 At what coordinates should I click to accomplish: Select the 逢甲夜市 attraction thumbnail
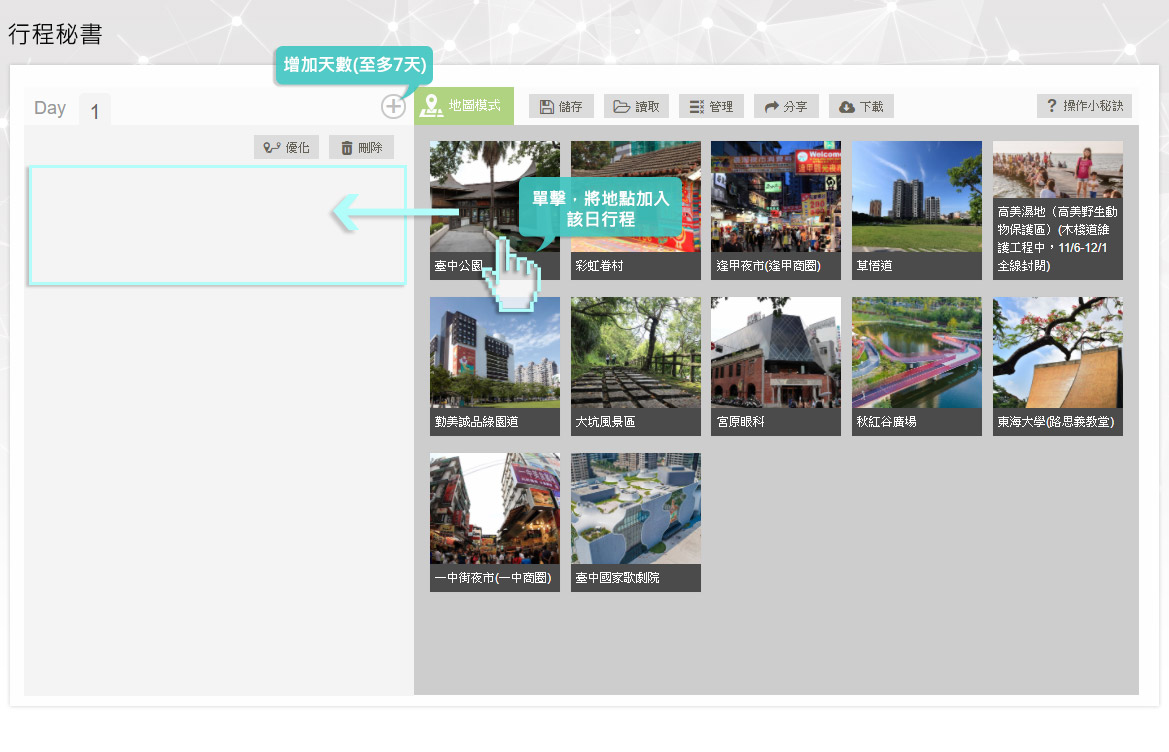pyautogui.click(x=775, y=210)
